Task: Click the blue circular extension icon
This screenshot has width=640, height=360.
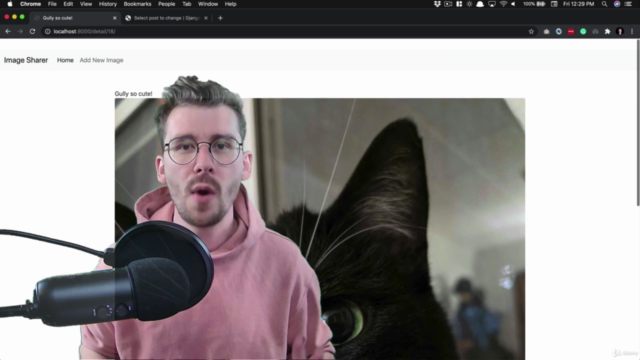Action: [x=558, y=31]
